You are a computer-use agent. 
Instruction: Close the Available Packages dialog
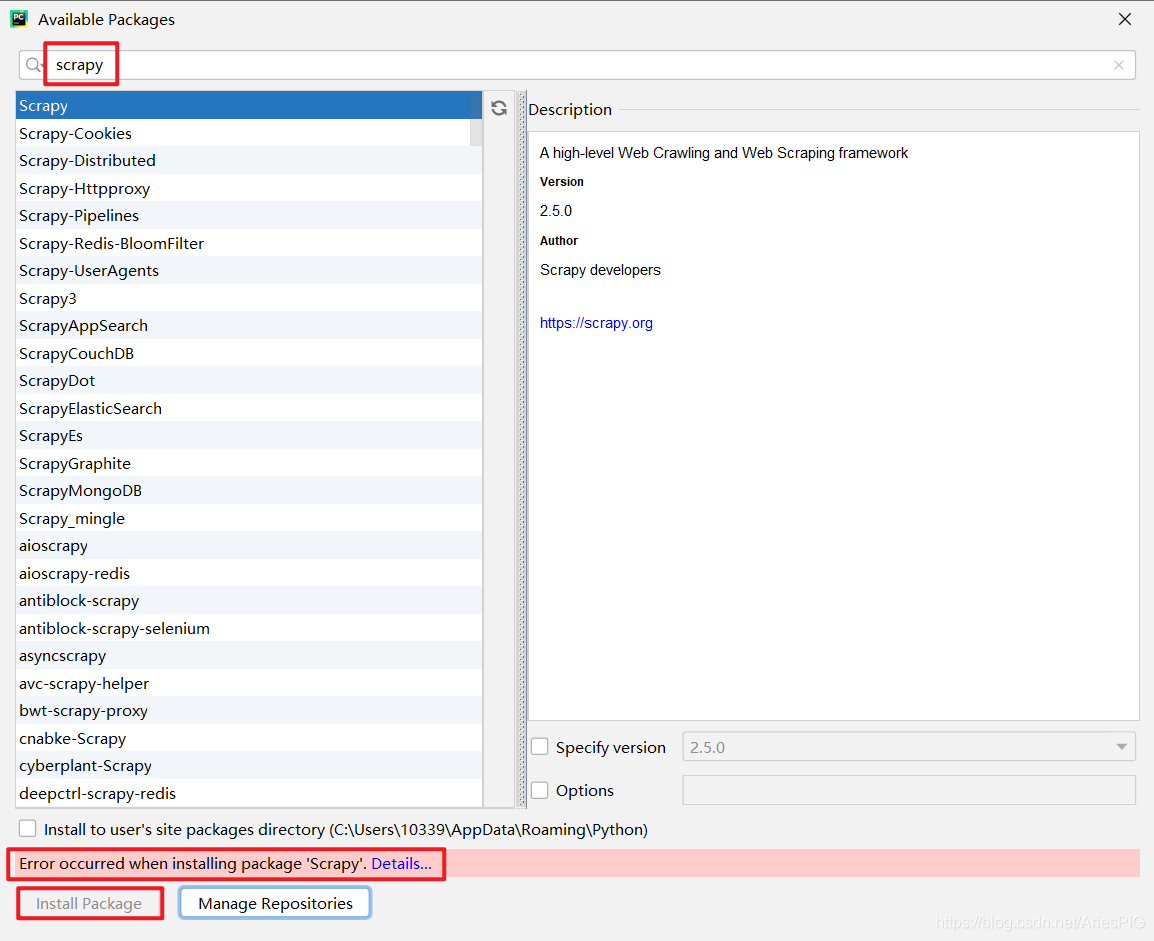(1125, 19)
